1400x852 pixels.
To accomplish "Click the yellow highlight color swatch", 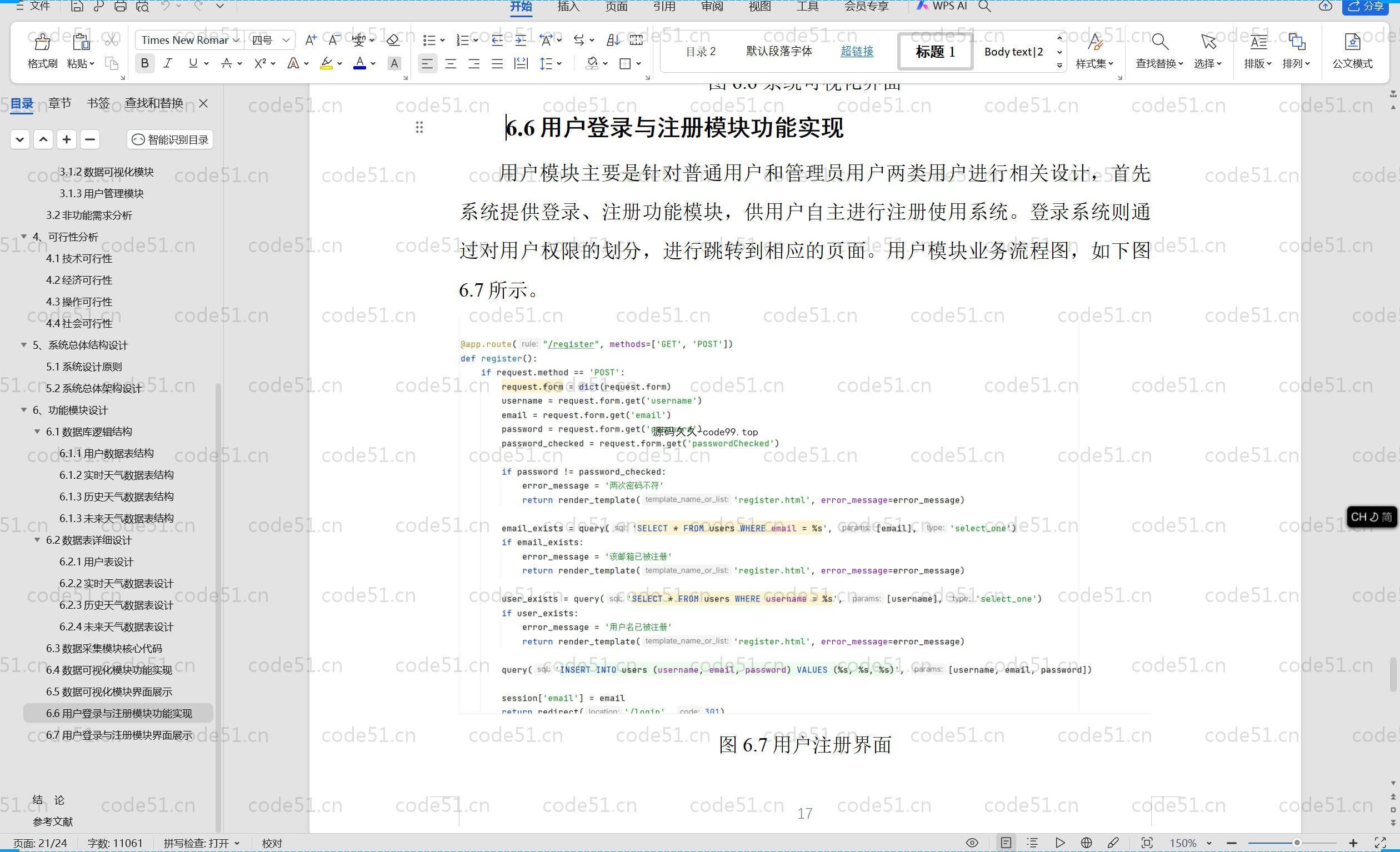I will pyautogui.click(x=326, y=63).
